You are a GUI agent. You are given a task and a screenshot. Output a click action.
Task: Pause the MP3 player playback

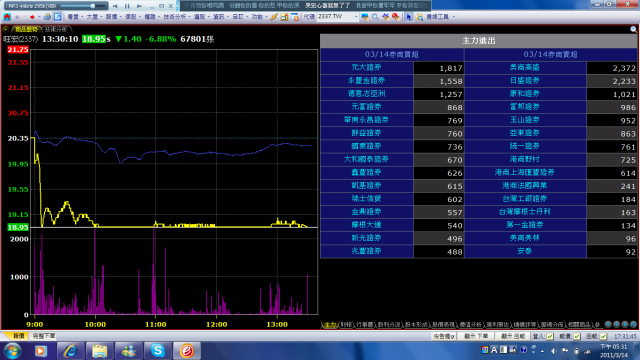pyautogui.click(x=127, y=6)
